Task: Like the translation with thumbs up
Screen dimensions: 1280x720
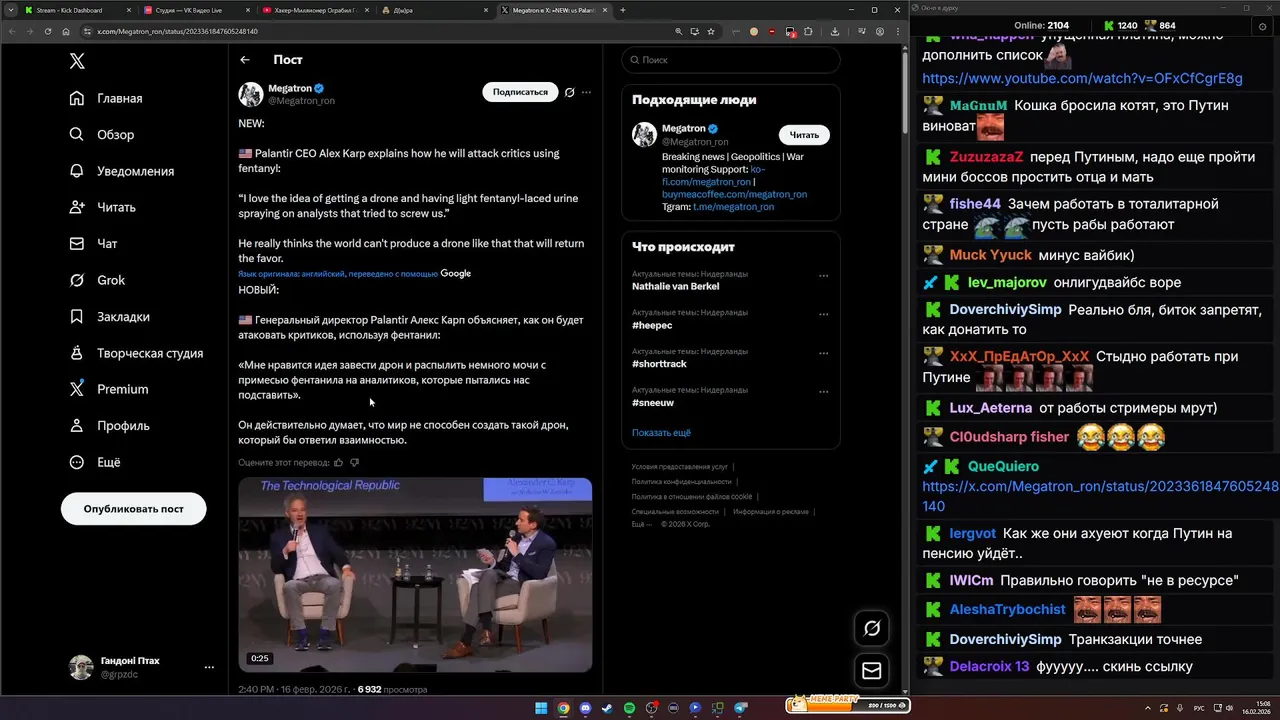Action: pyautogui.click(x=338, y=462)
